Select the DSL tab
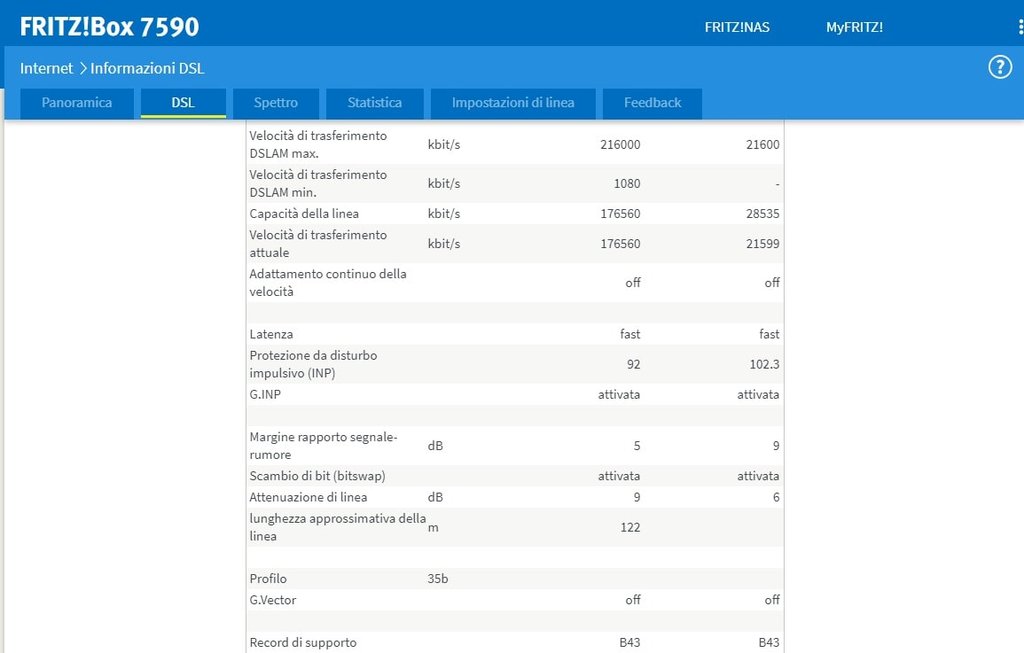The width and height of the screenshot is (1024, 653). pos(183,103)
